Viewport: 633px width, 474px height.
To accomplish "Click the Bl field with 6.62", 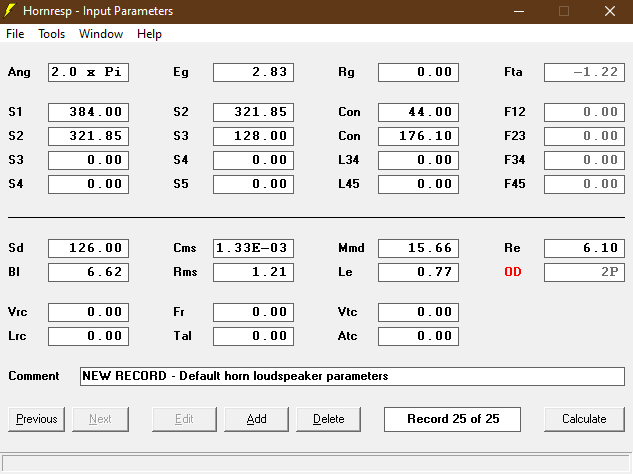I will pos(88,272).
